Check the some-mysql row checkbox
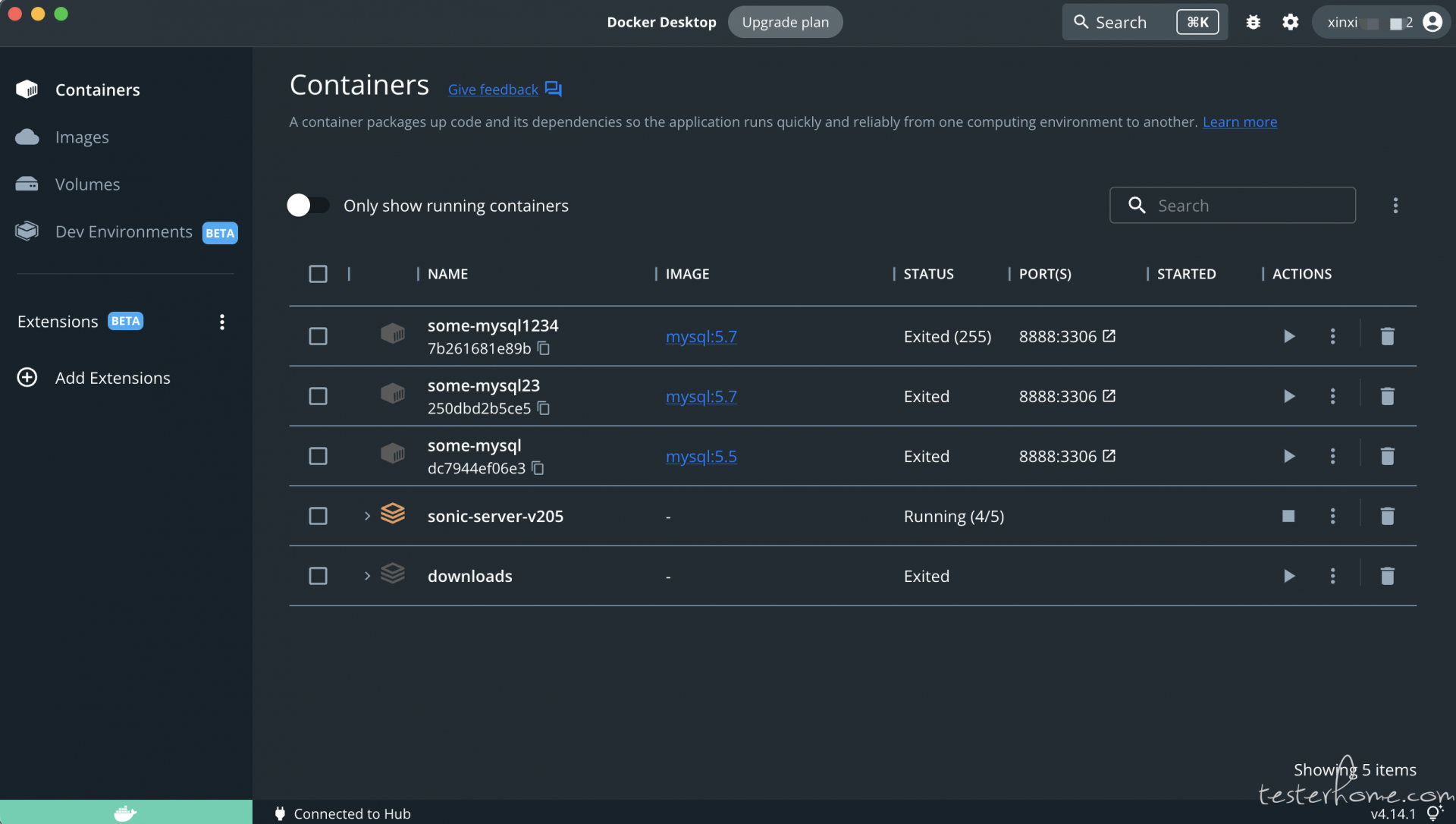 click(318, 456)
